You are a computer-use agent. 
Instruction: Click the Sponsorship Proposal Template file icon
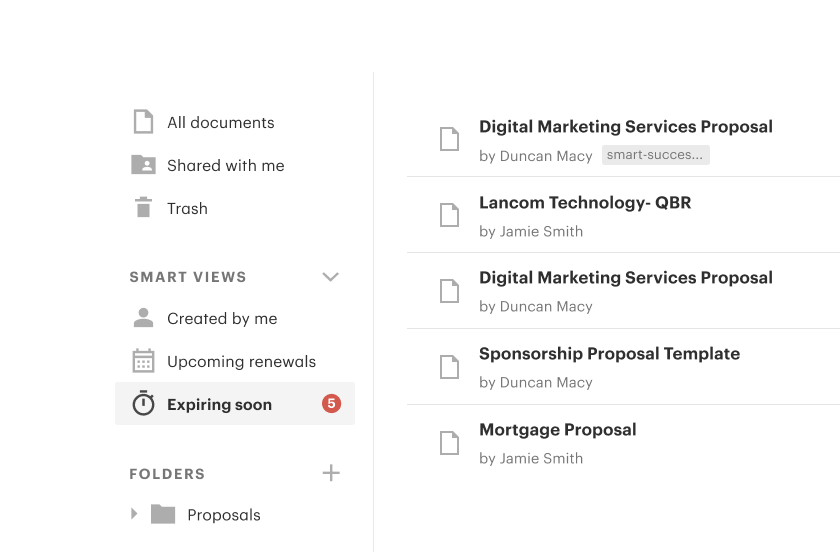pos(450,366)
